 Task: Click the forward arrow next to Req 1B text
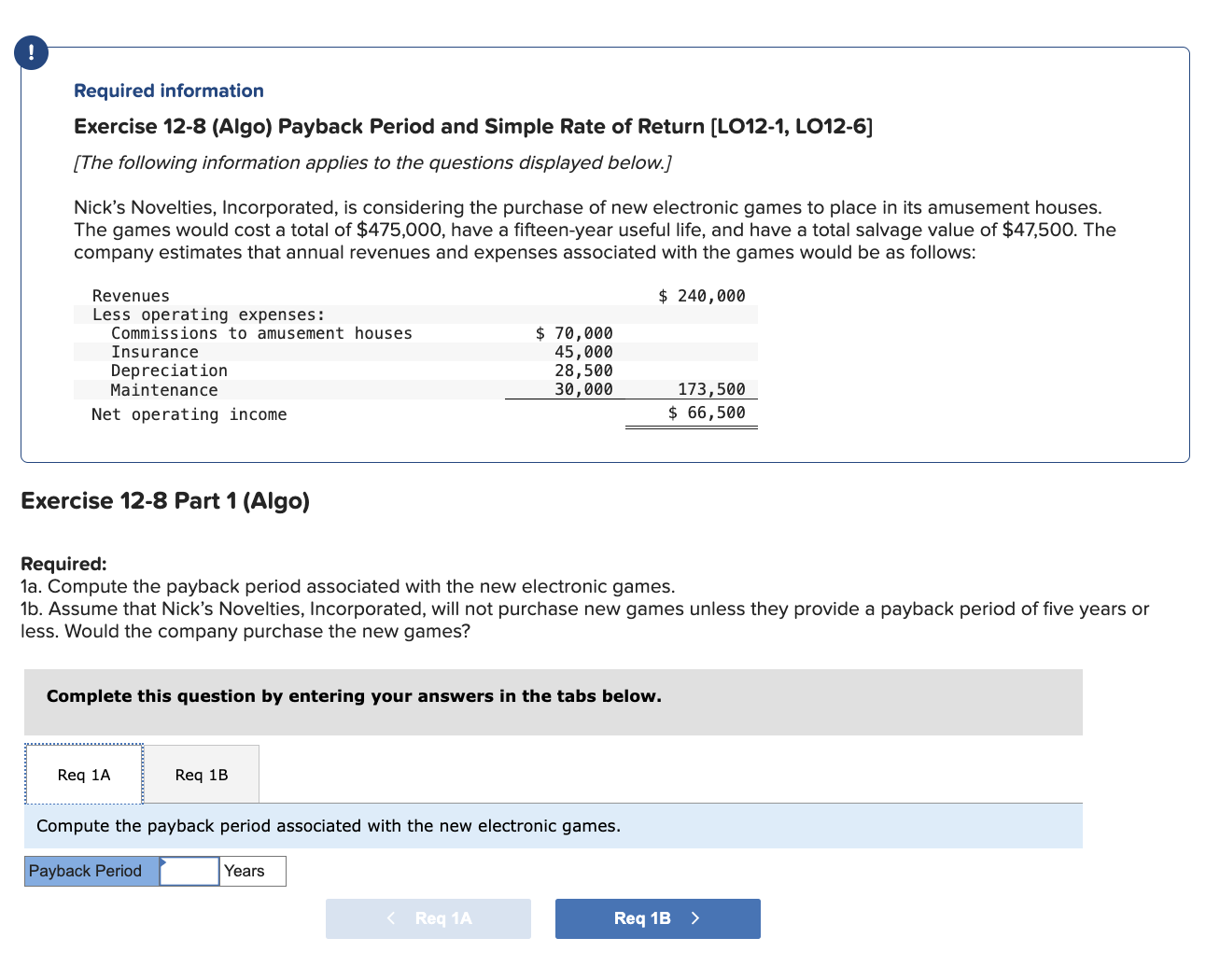tap(695, 918)
